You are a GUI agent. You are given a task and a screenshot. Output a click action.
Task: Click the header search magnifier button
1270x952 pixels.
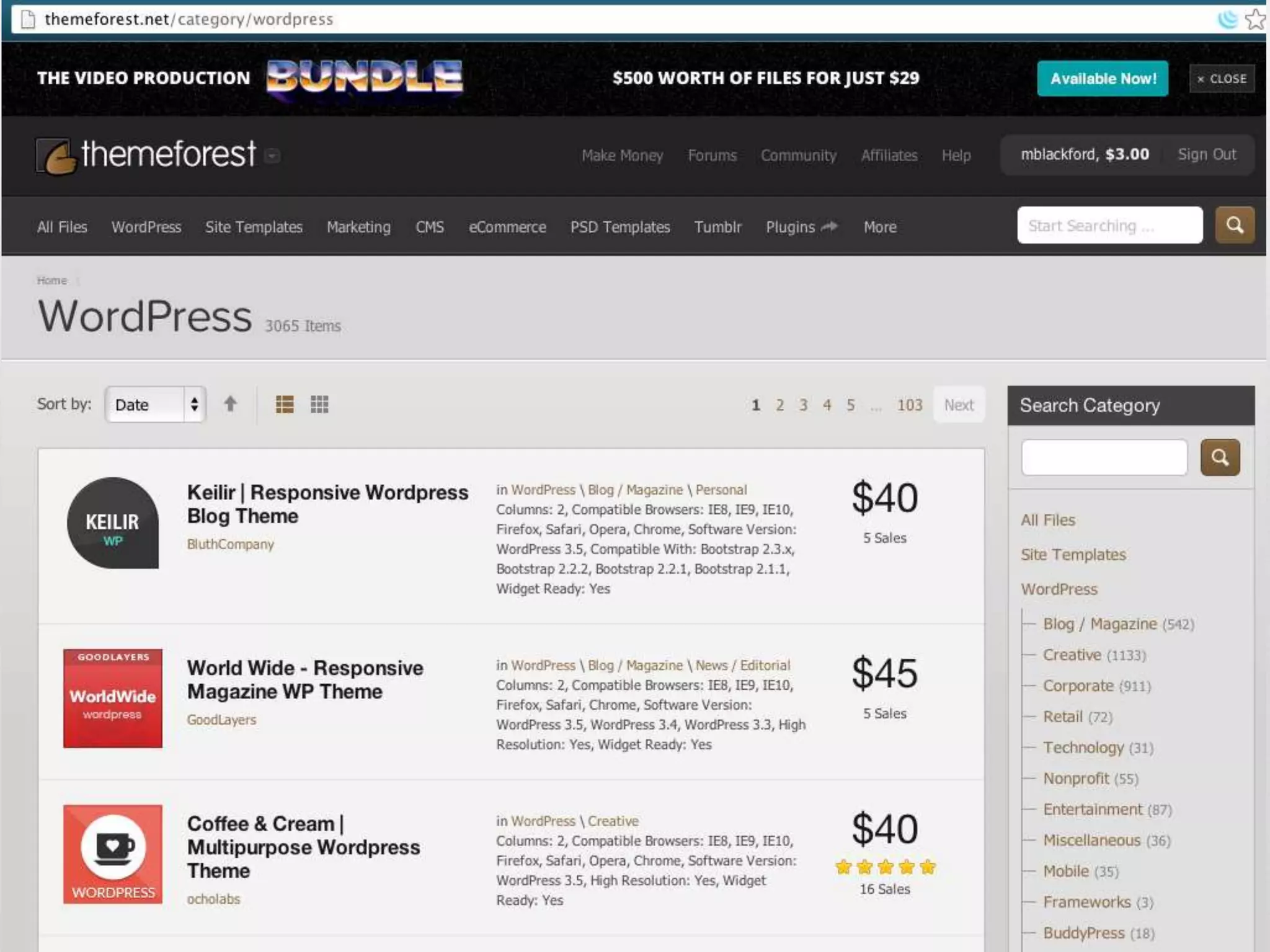click(x=1234, y=226)
